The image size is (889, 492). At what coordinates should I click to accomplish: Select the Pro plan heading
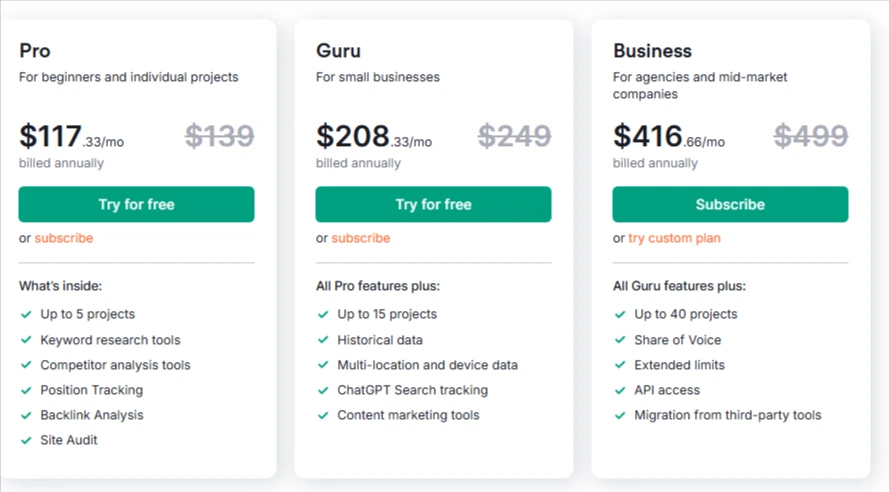(x=35, y=51)
